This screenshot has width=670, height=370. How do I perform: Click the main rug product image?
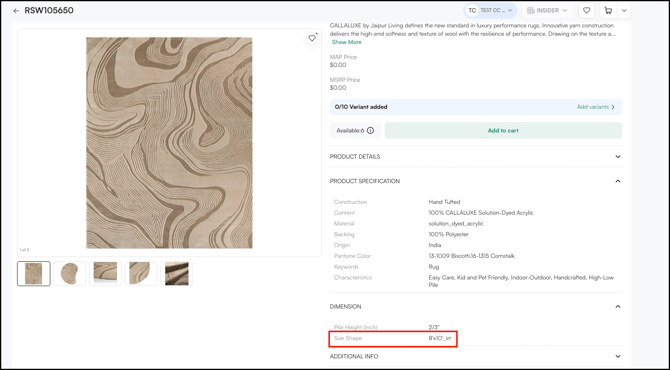pos(169,143)
